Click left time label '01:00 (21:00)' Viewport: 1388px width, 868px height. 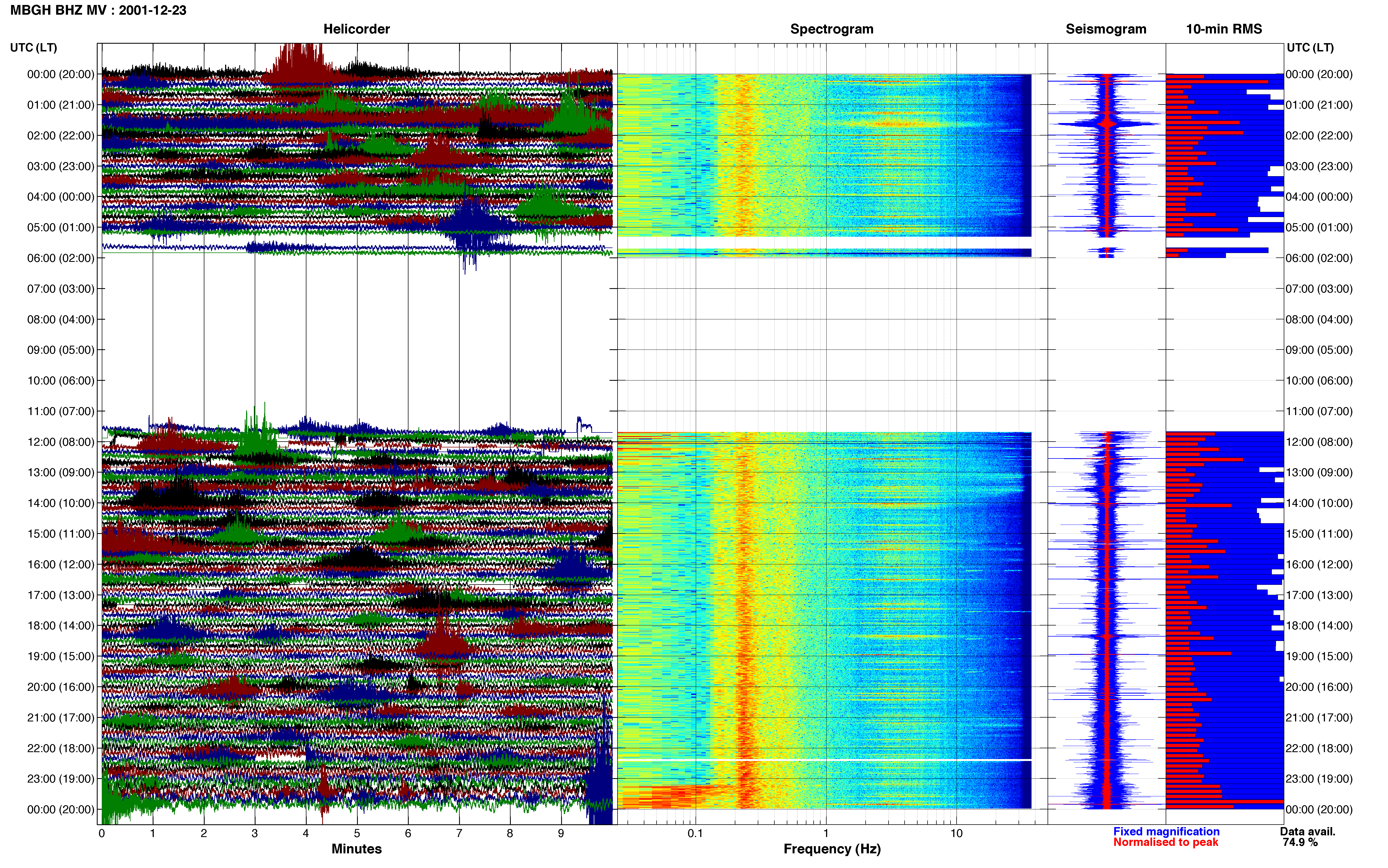[61, 105]
